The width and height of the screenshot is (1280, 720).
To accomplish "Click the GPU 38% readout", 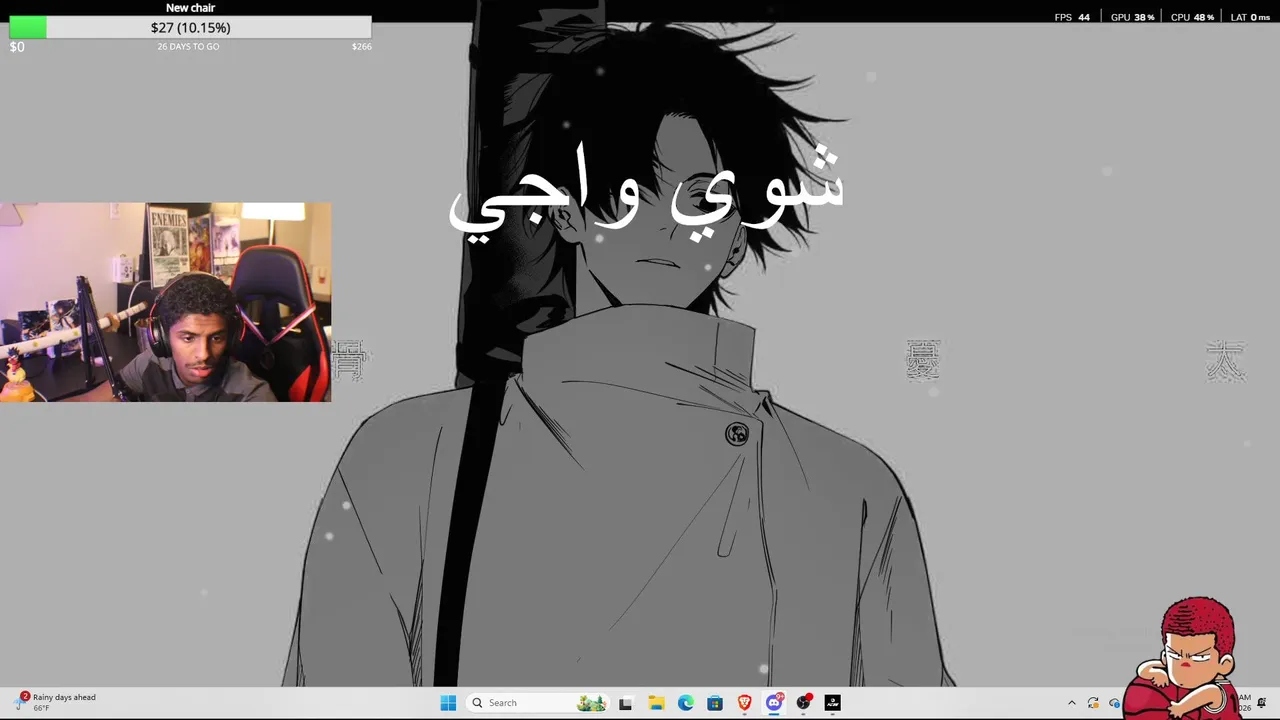I will 1132,17.
